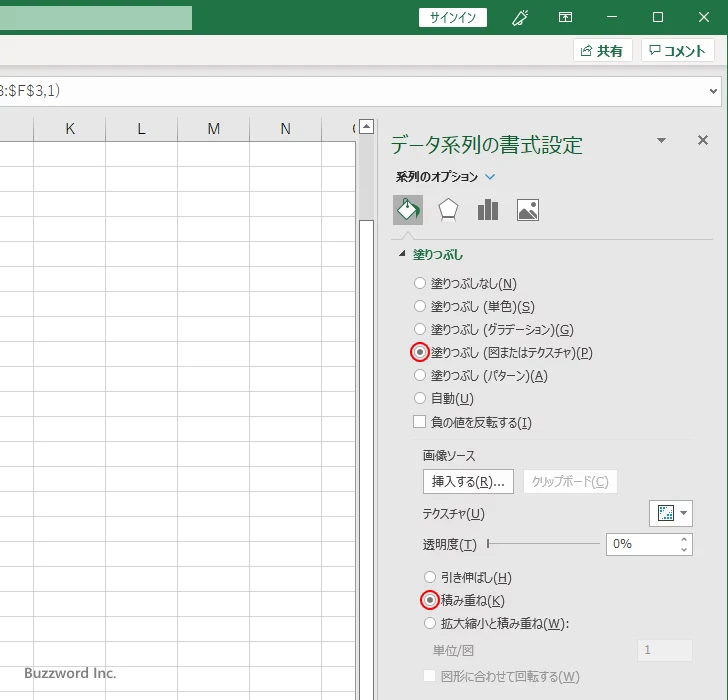Image resolution: width=728 pixels, height=700 pixels.
Task: Click the サインイン button
Action: [453, 18]
